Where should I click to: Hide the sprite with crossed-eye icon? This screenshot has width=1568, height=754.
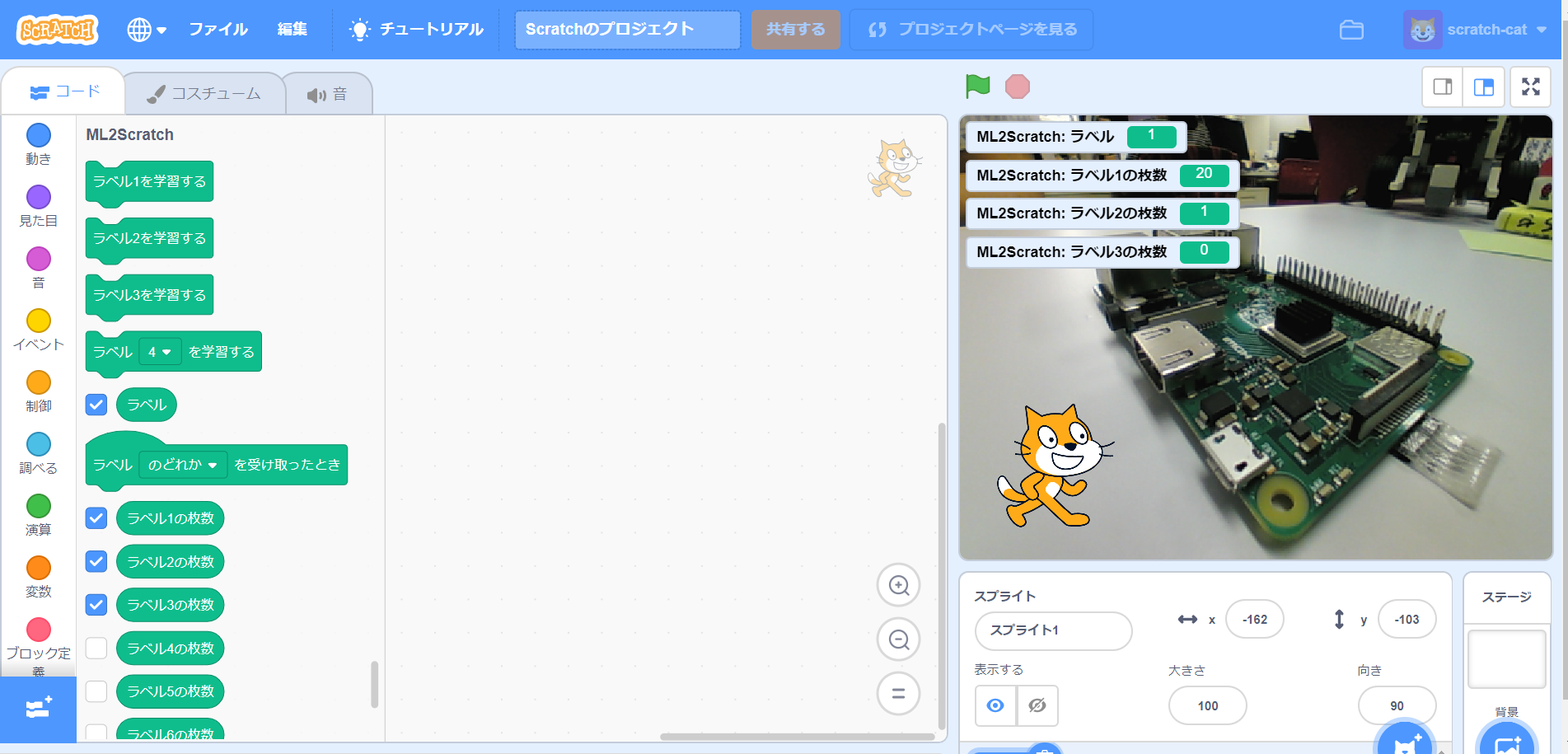point(1037,705)
